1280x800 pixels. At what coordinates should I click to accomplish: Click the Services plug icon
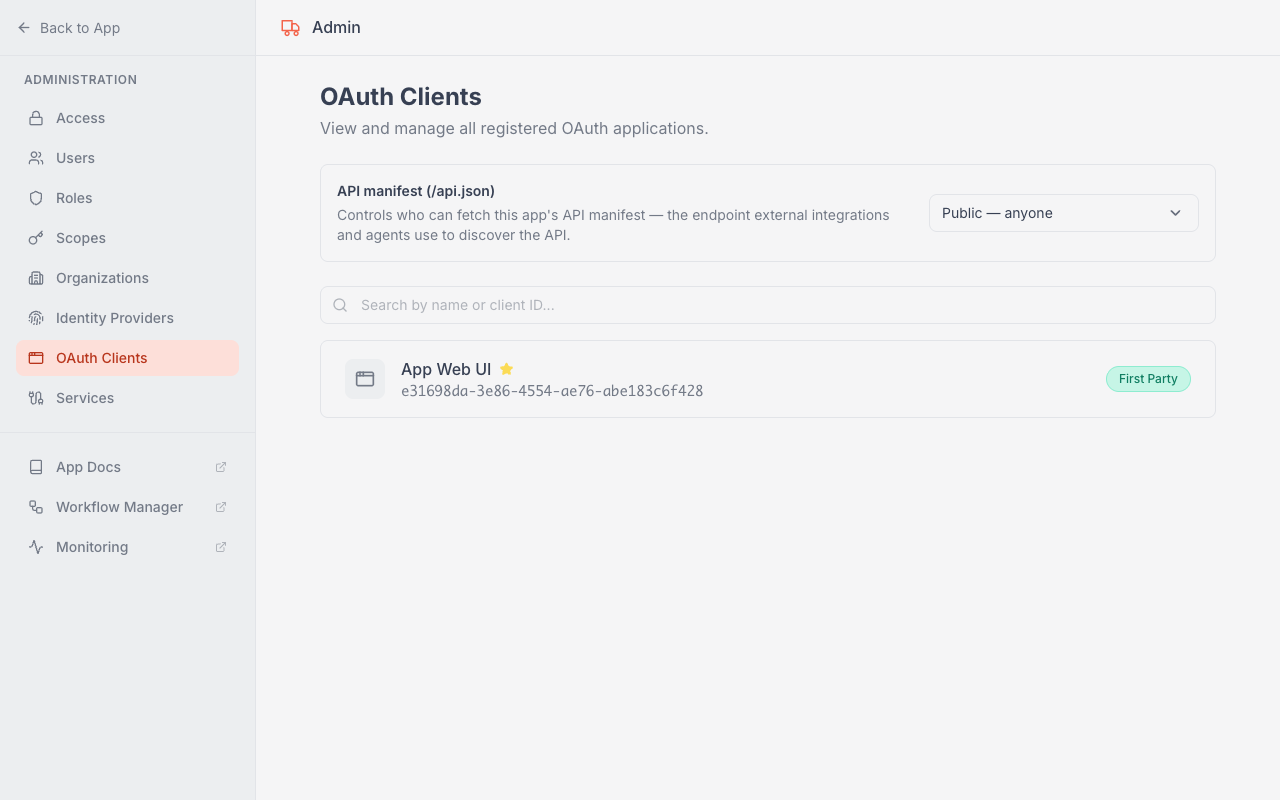pos(36,398)
